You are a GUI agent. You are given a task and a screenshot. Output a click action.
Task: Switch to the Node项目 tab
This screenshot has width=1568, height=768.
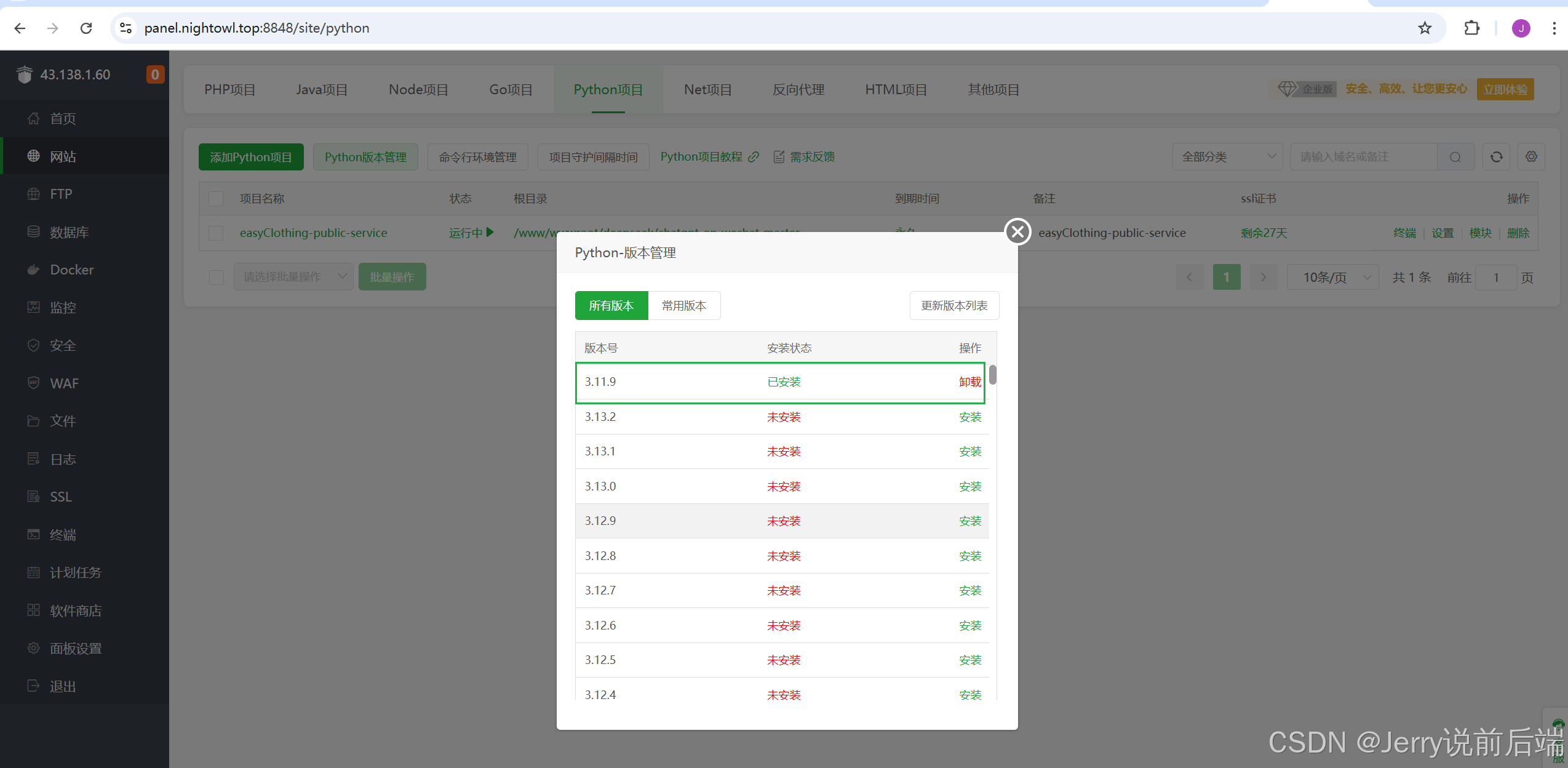[418, 90]
